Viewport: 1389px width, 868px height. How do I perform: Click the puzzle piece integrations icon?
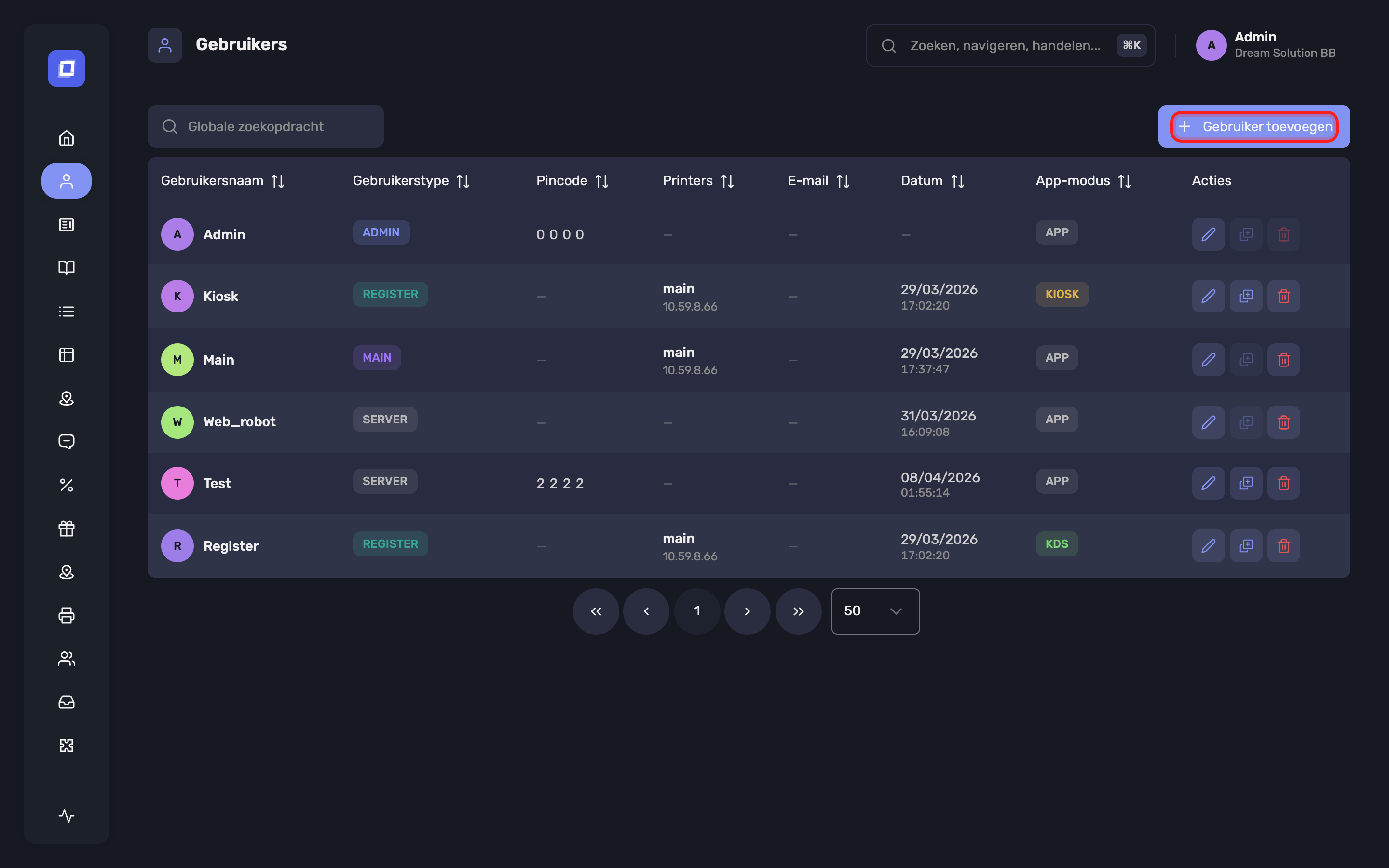point(67,745)
